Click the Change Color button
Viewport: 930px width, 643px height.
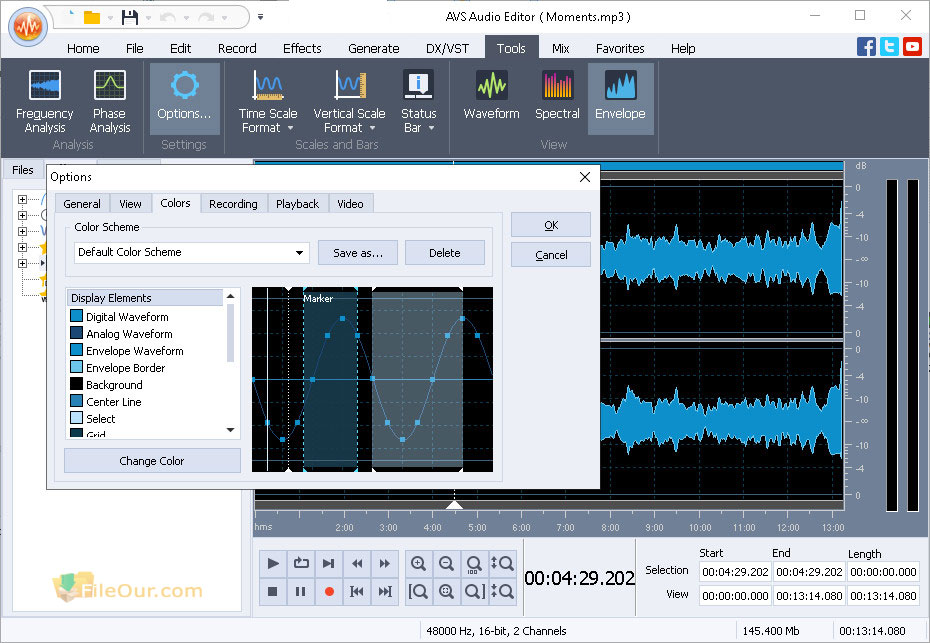(152, 460)
